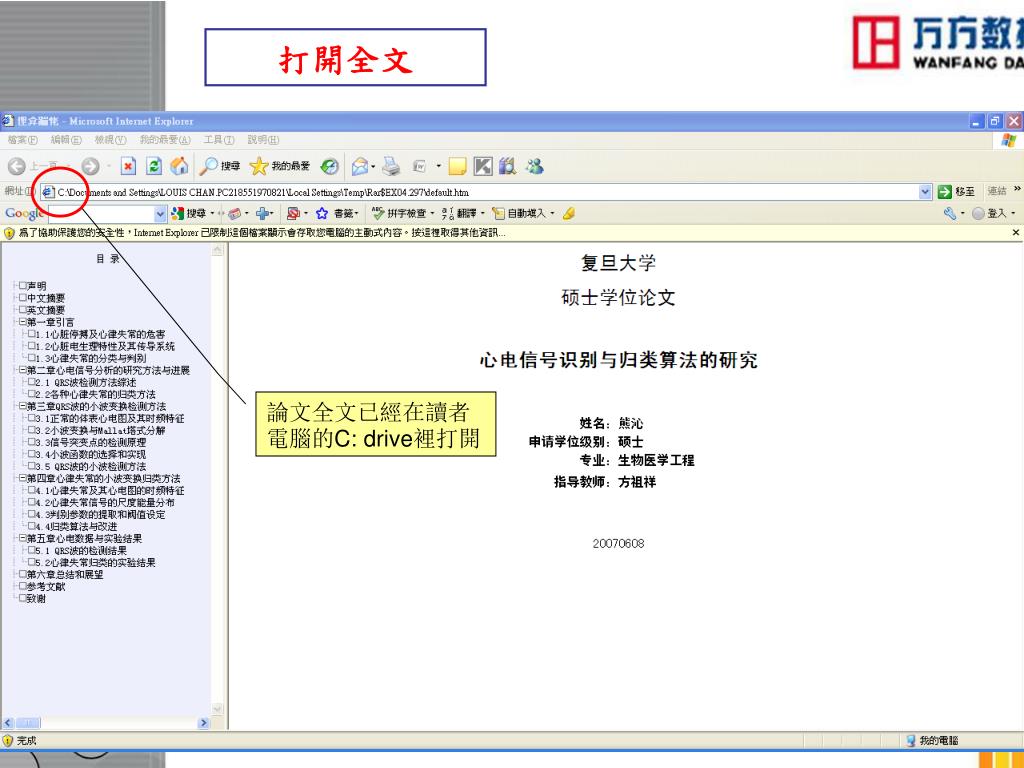Click the yellow note icon in toolbar
The height and width of the screenshot is (768, 1024).
pos(457,167)
